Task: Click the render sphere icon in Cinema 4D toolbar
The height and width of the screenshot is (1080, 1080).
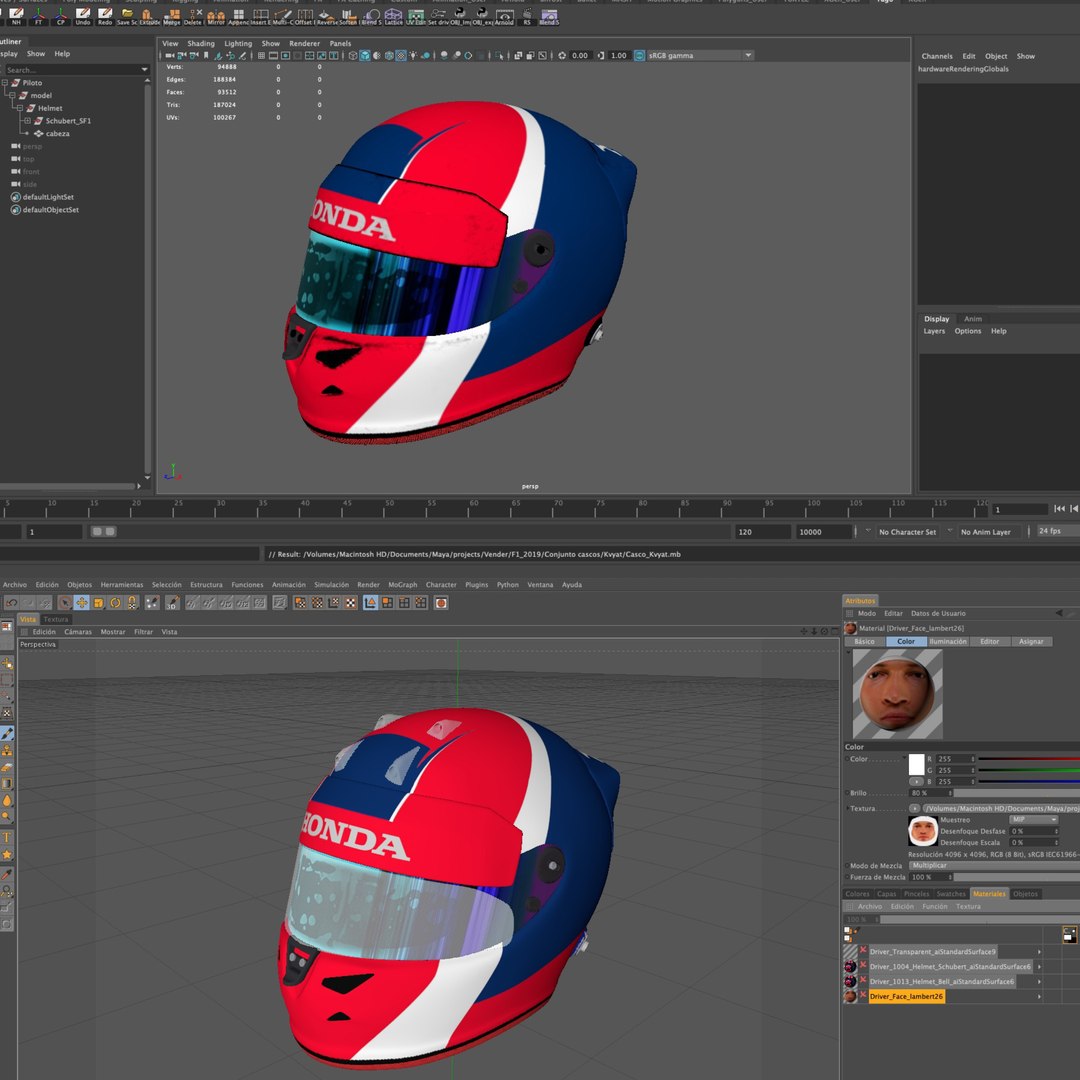Action: [x=441, y=603]
